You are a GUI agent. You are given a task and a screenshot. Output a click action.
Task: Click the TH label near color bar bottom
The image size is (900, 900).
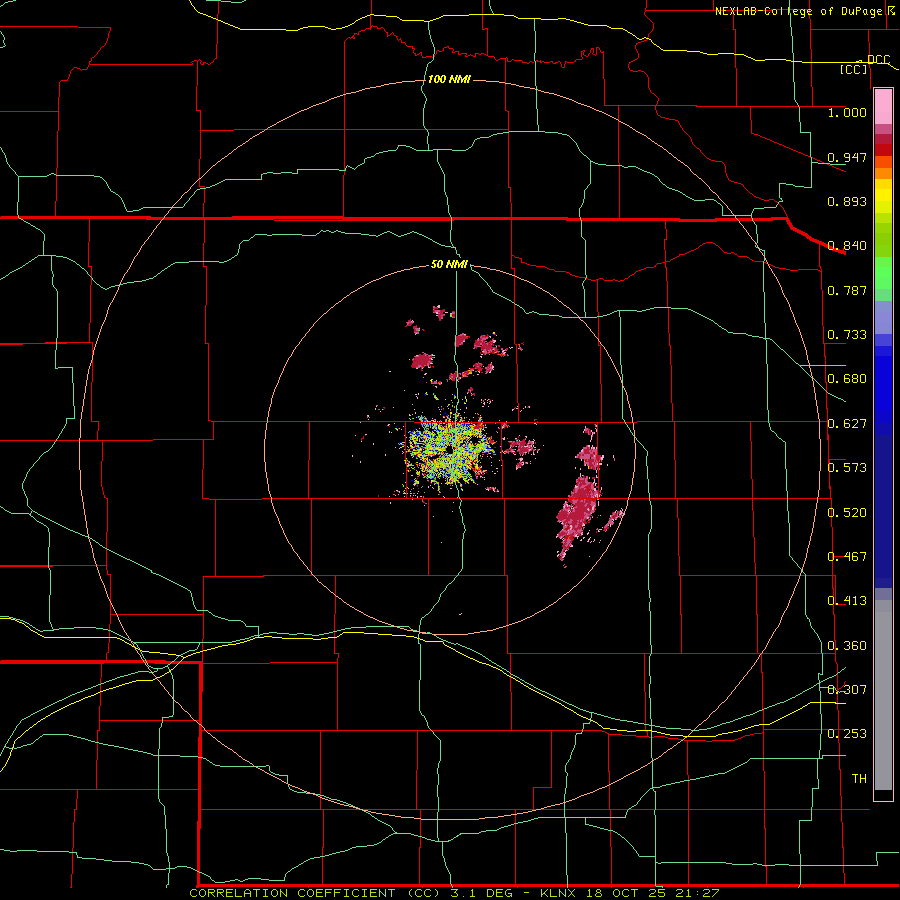click(x=859, y=779)
